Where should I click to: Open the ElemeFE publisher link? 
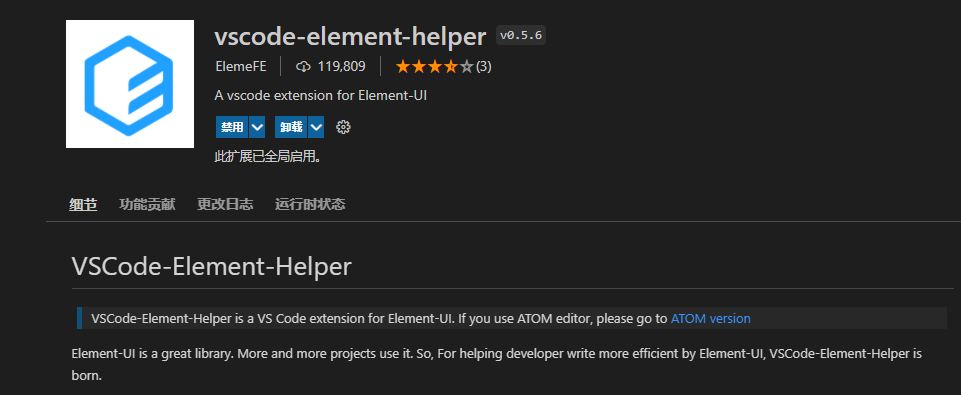pos(241,66)
